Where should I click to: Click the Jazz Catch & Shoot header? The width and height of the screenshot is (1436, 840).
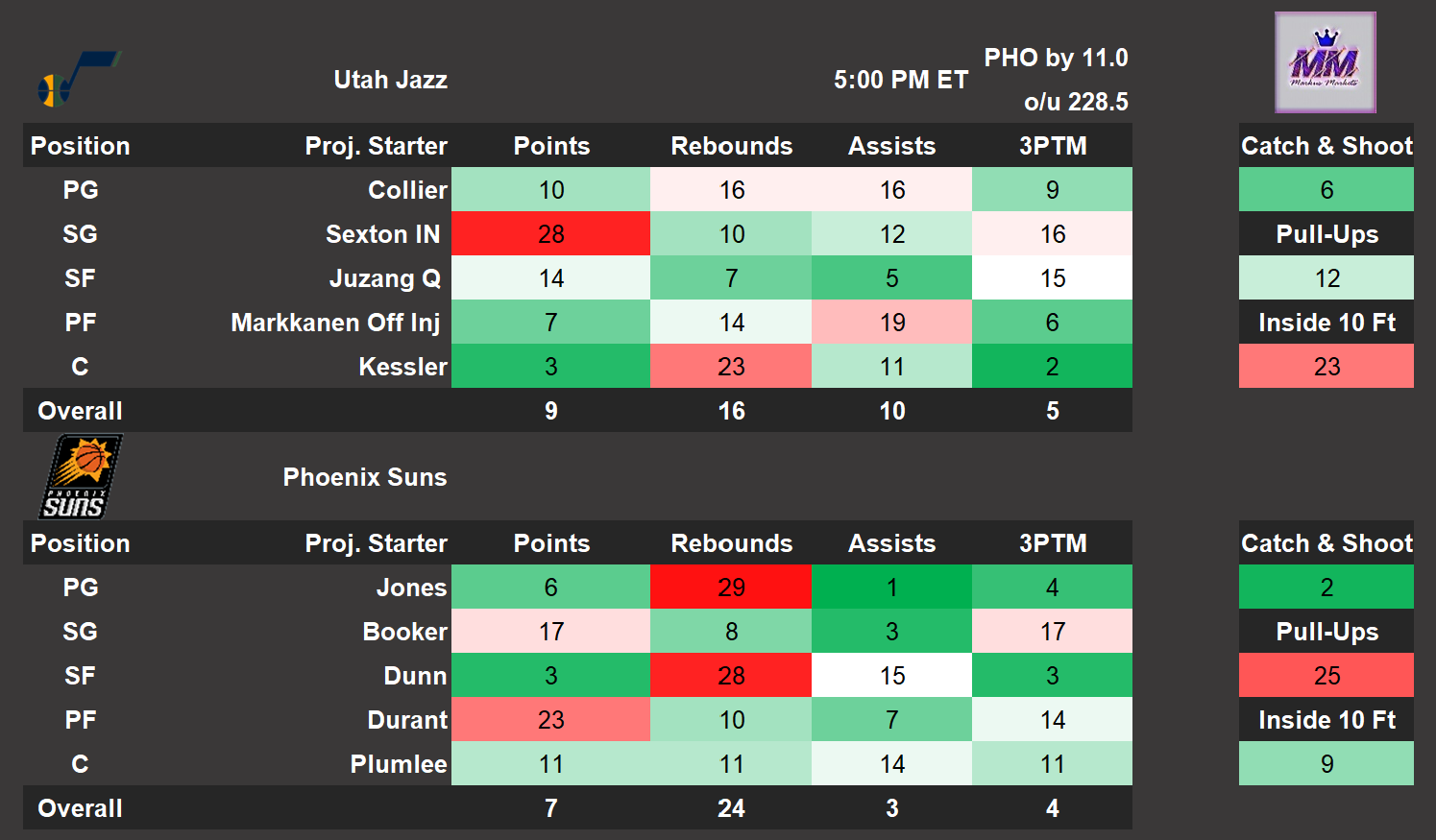(1326, 146)
